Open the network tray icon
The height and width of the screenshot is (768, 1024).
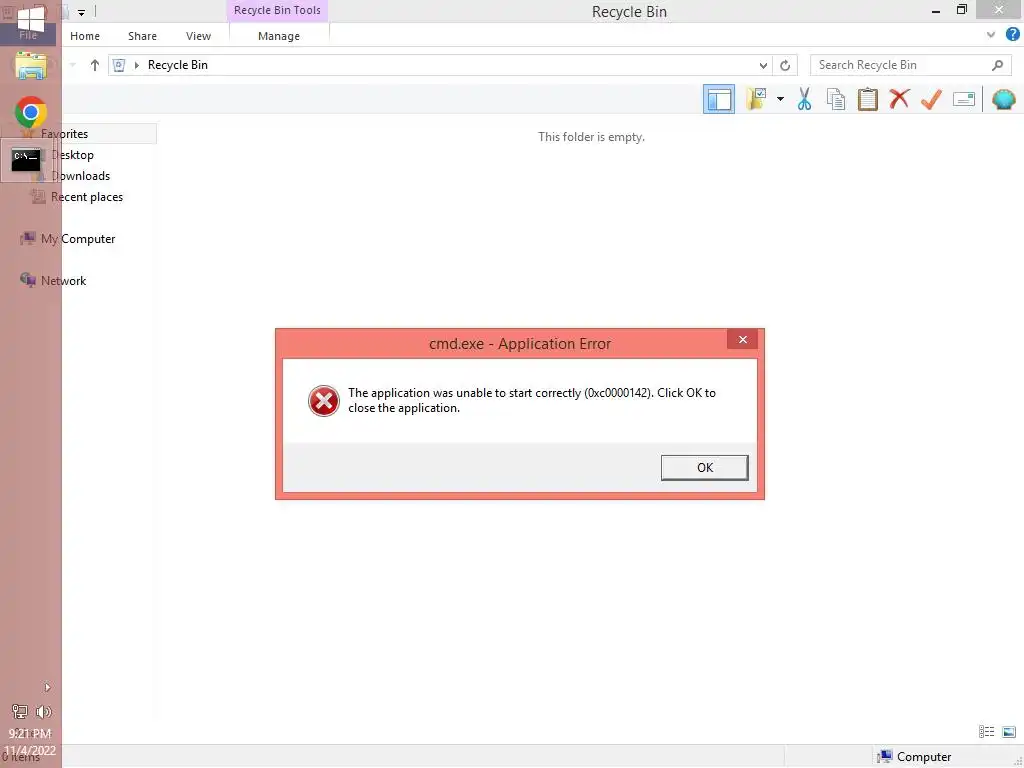click(20, 712)
